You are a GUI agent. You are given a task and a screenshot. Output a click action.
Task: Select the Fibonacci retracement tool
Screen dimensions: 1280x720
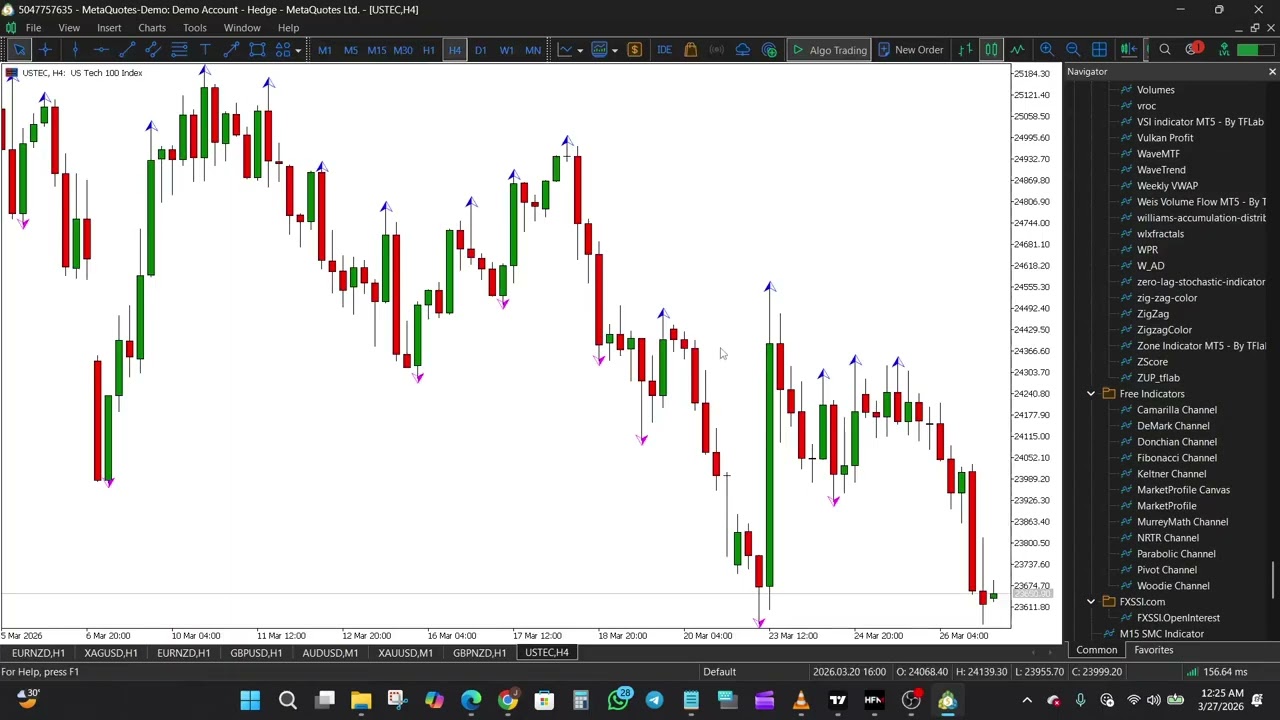pyautogui.click(x=179, y=50)
